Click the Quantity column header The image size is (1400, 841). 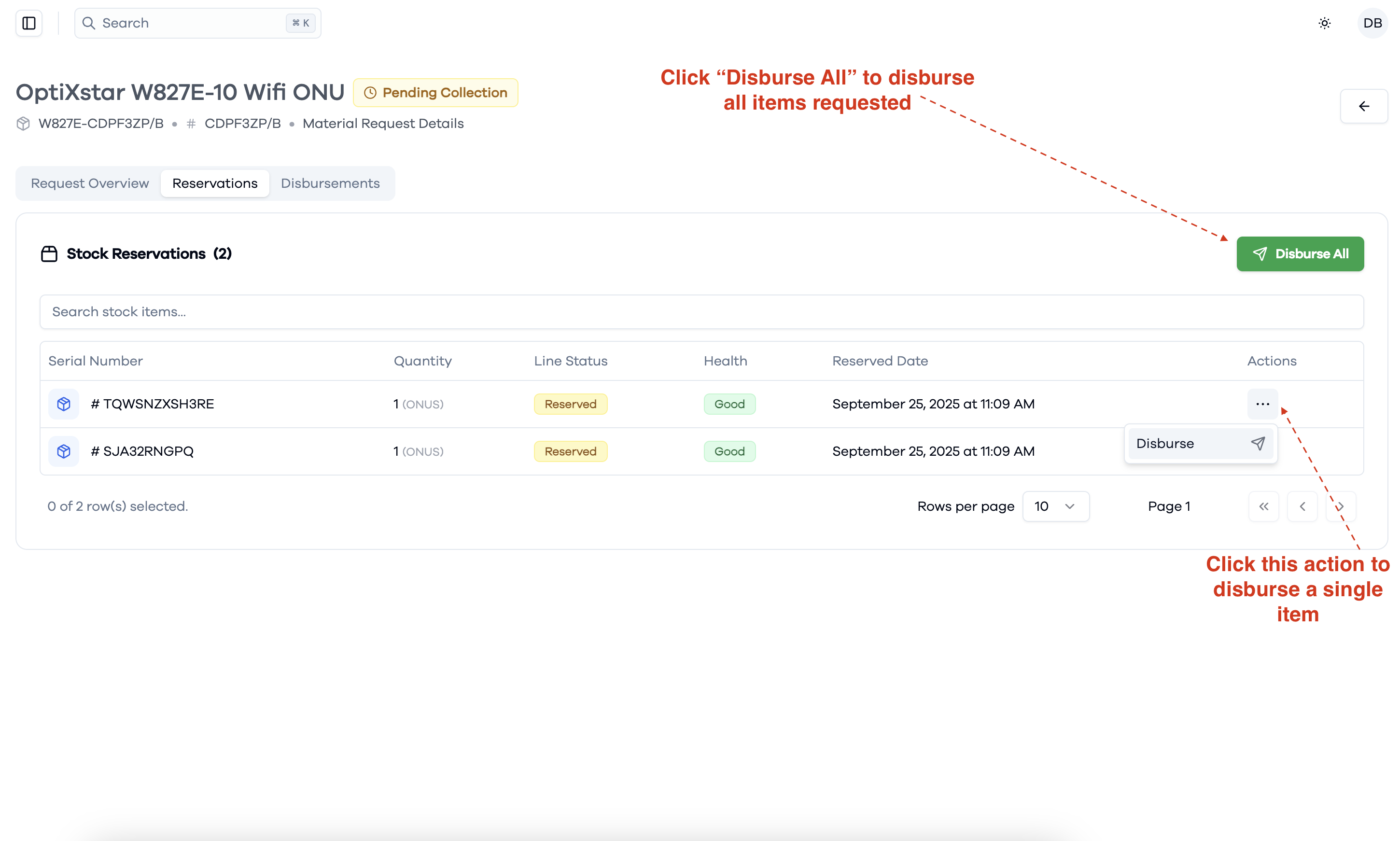coord(423,361)
